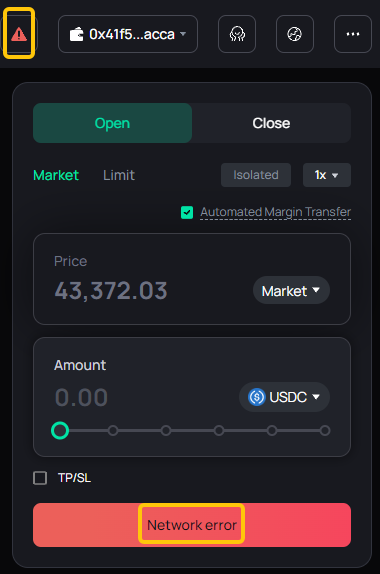The width and height of the screenshot is (380, 574).
Task: Click the Isolated margin mode button
Action: 256,175
